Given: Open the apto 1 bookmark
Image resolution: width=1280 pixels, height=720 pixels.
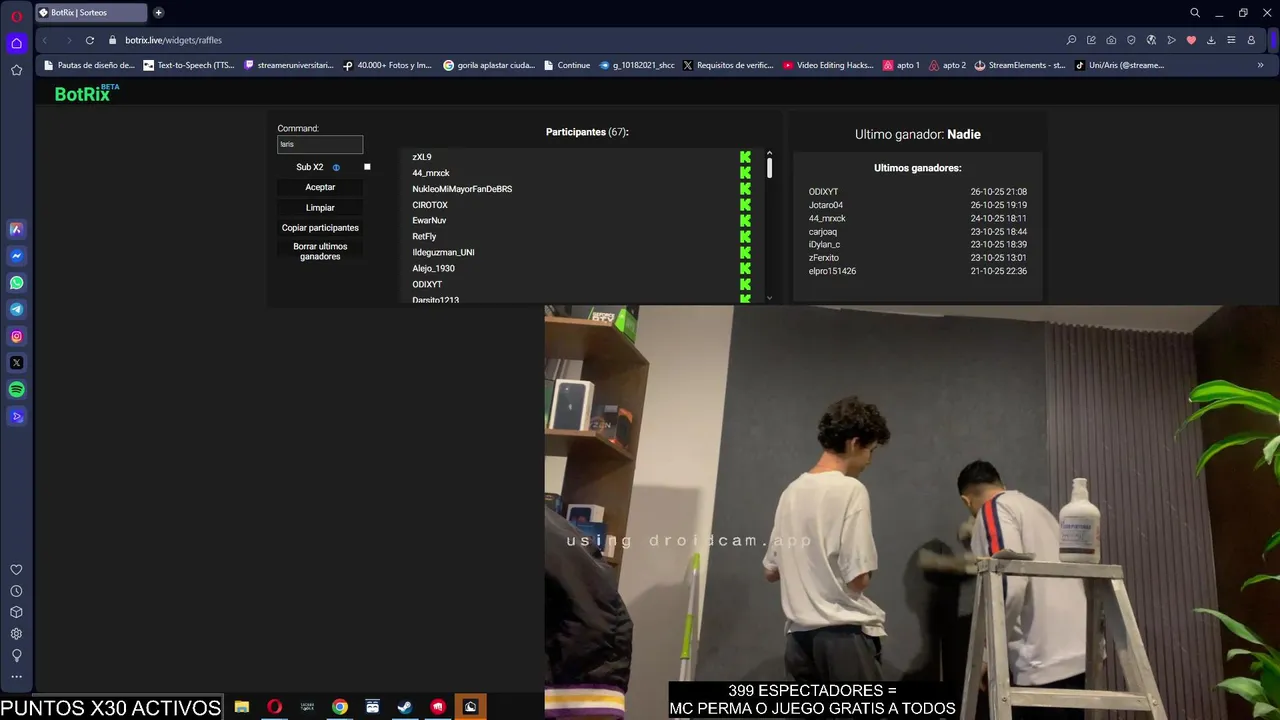Looking at the screenshot, I should coord(901,65).
